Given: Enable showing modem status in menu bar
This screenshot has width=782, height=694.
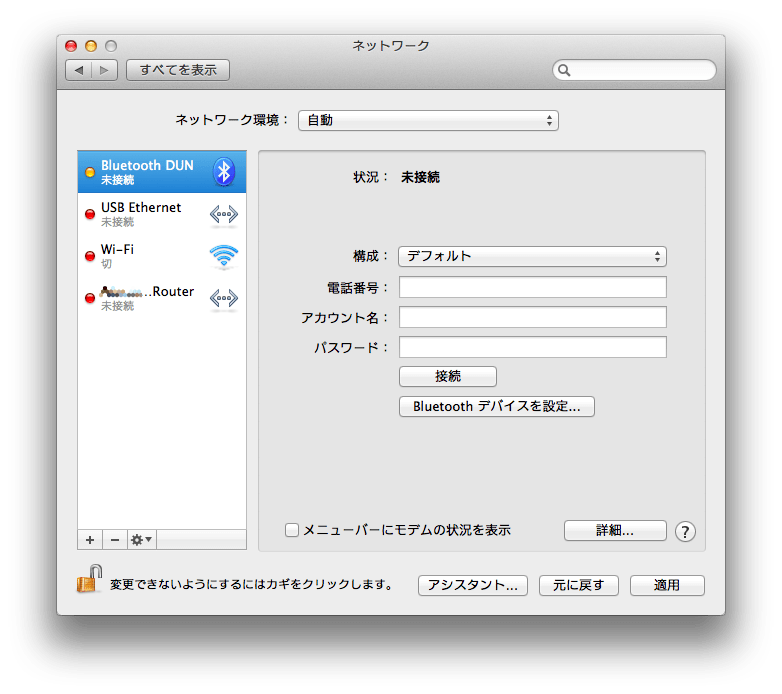Looking at the screenshot, I should [x=292, y=530].
